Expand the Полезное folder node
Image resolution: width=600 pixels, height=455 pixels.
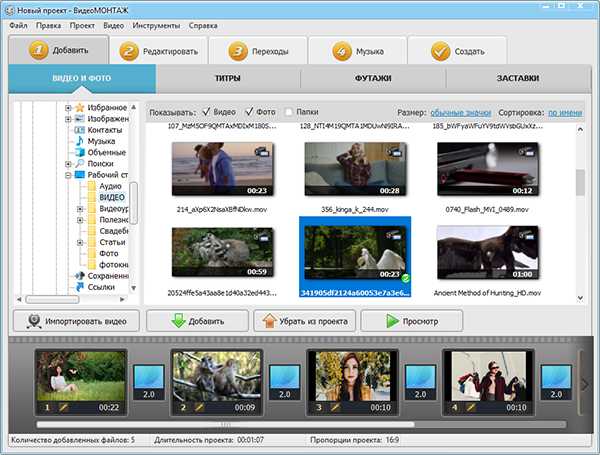80,220
